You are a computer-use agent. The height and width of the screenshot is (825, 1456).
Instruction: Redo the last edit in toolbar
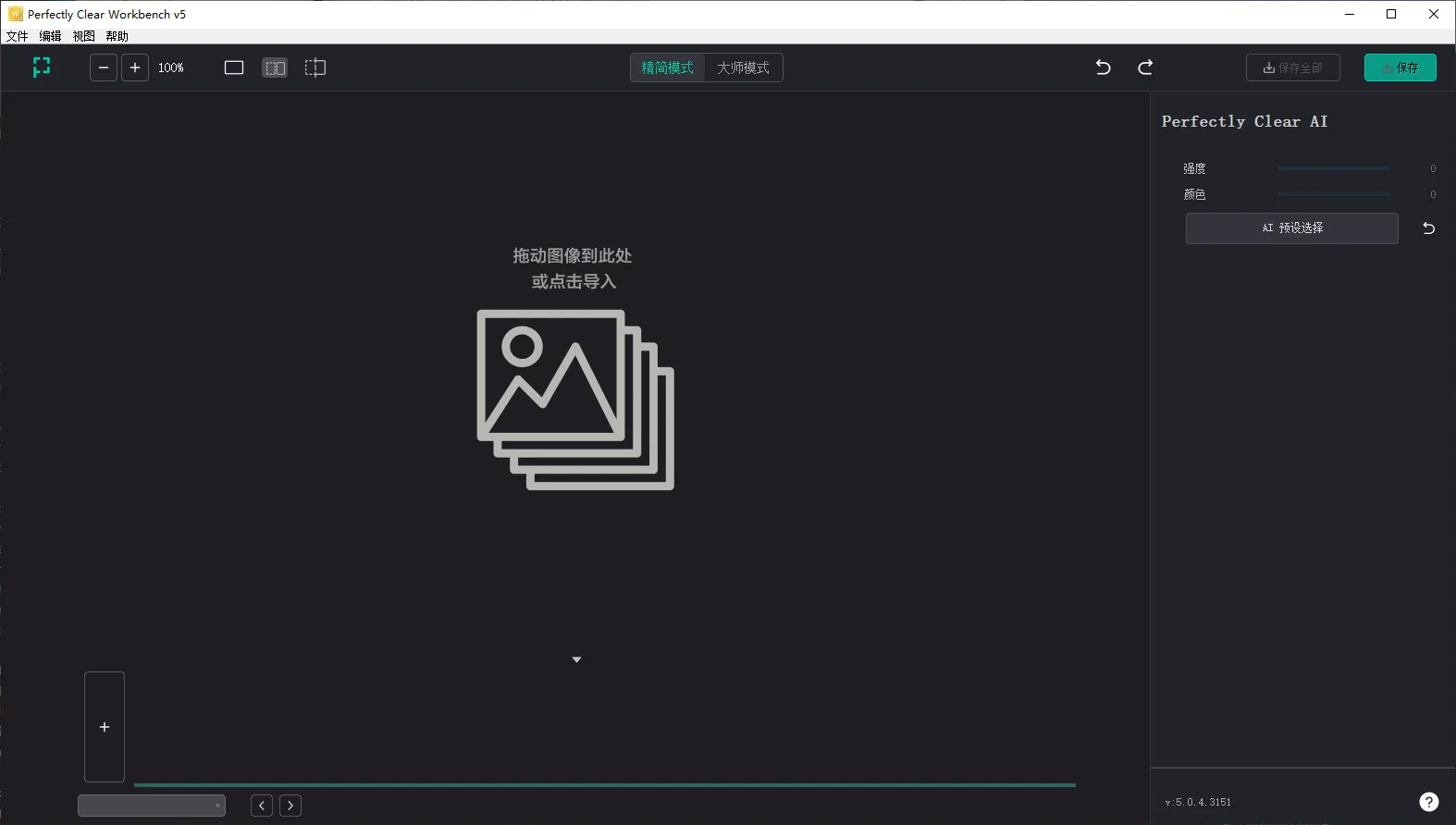[x=1145, y=68]
